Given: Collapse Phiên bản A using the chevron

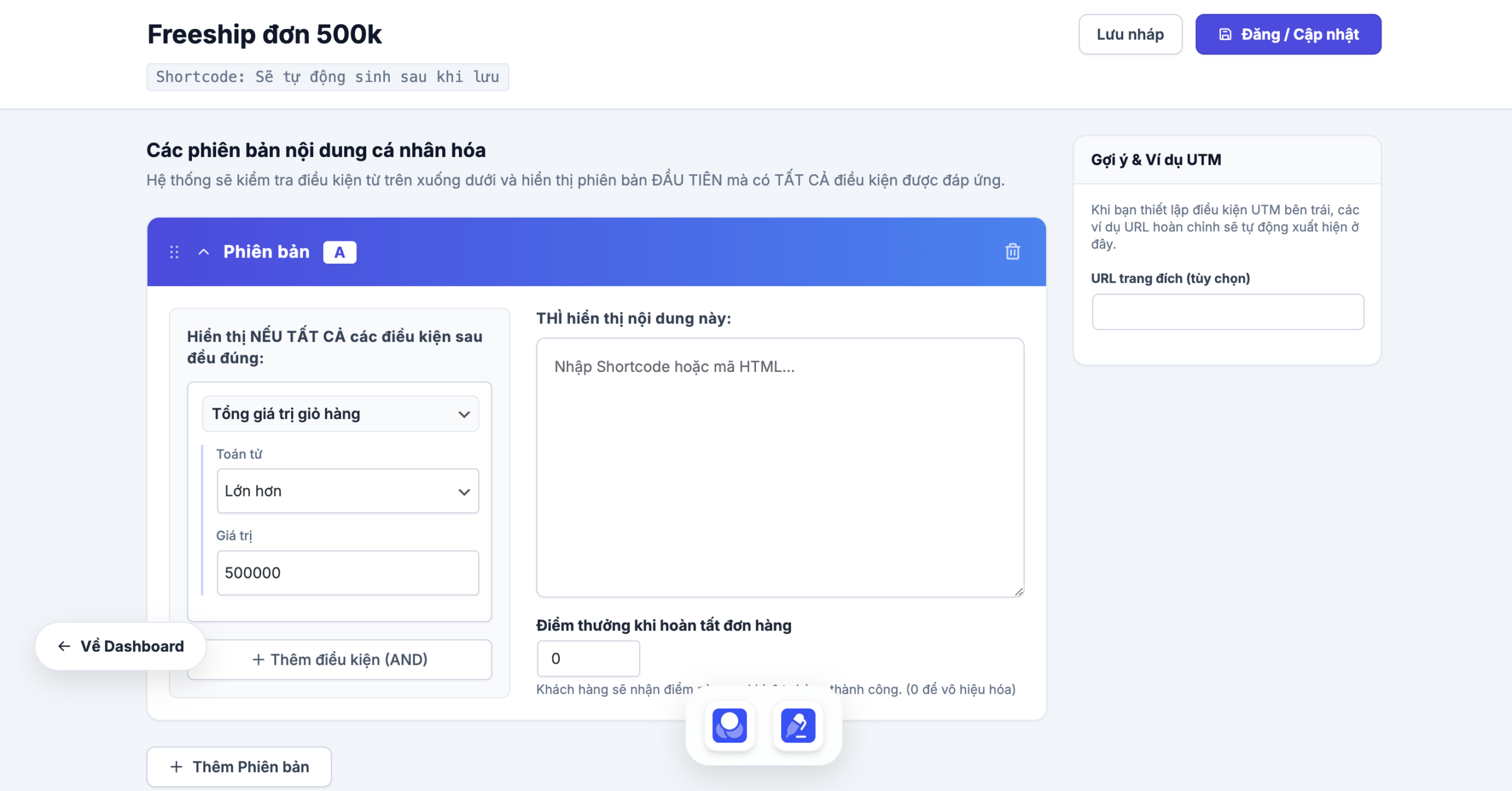Looking at the screenshot, I should [204, 252].
